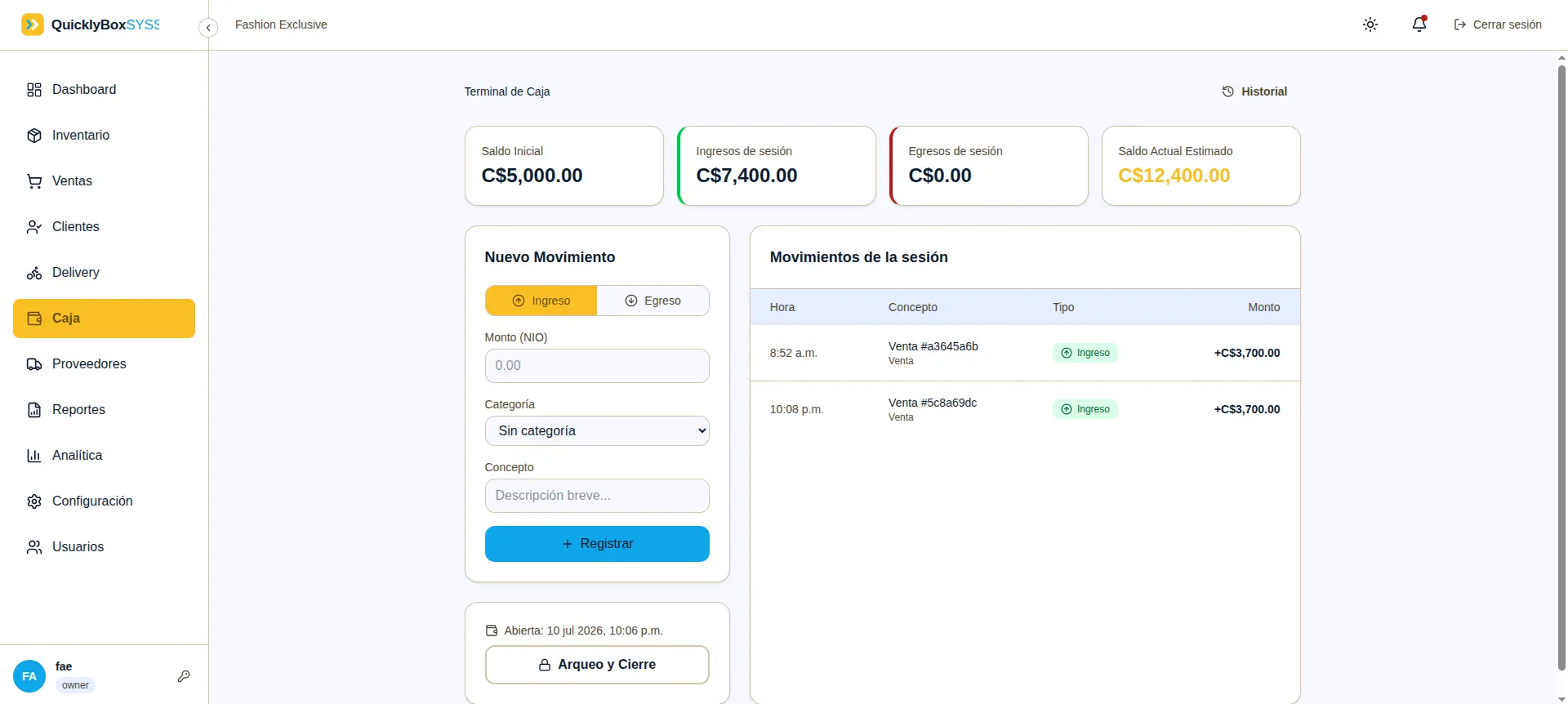Click the QuicklyBox logo icon
Viewport: 1568px width, 704px height.
[33, 25]
